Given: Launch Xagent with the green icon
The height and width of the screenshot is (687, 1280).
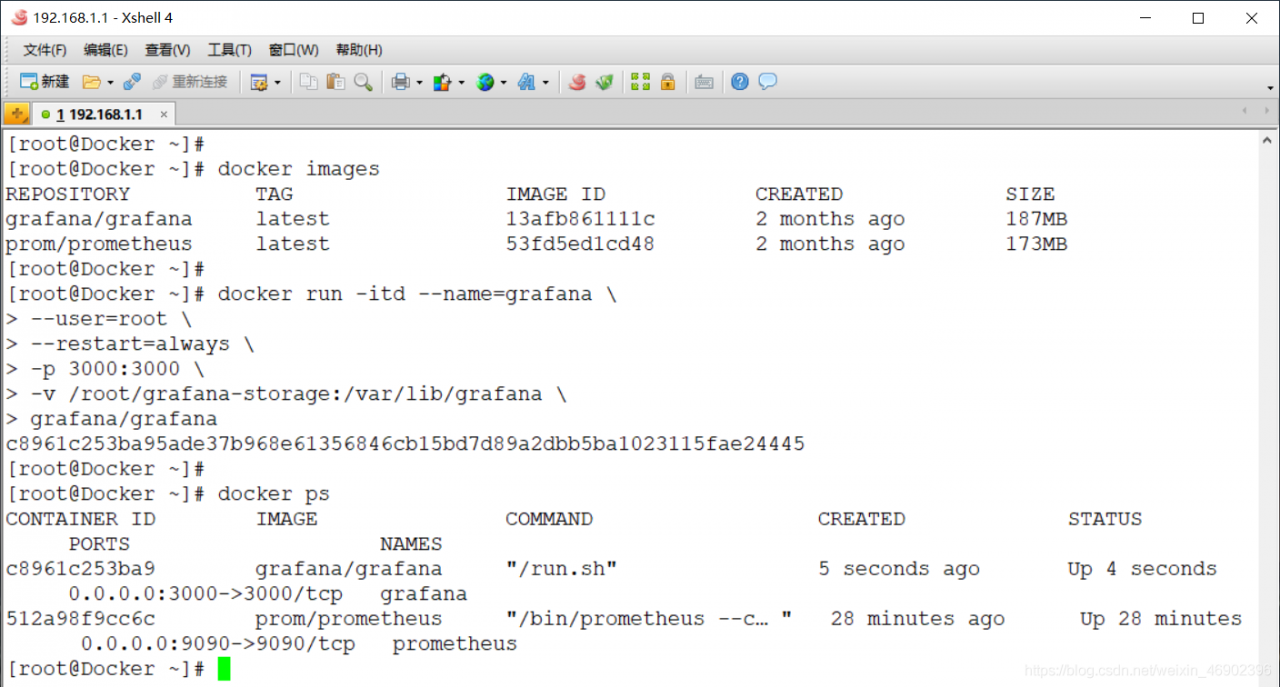Looking at the screenshot, I should click(604, 82).
